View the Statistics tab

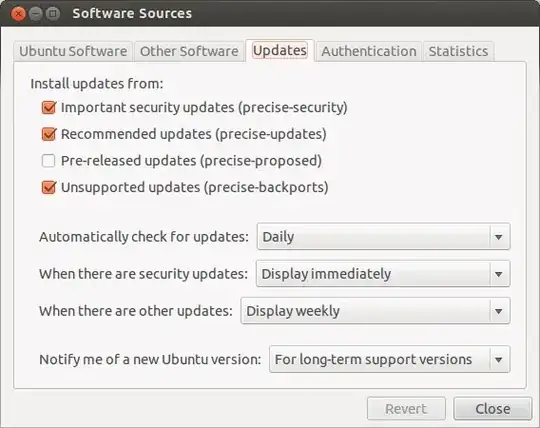458,51
